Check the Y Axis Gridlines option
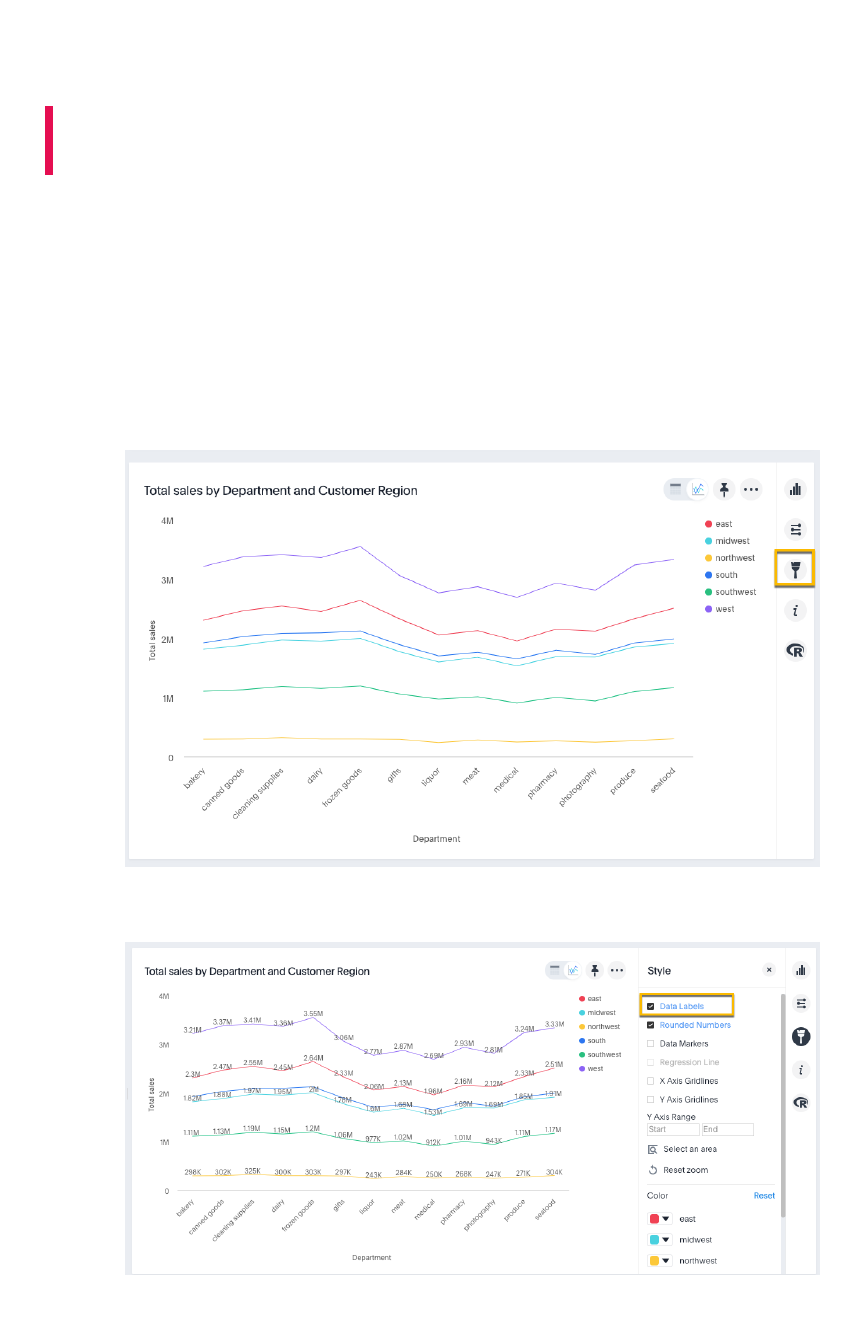864x1344 pixels. pos(651,1100)
